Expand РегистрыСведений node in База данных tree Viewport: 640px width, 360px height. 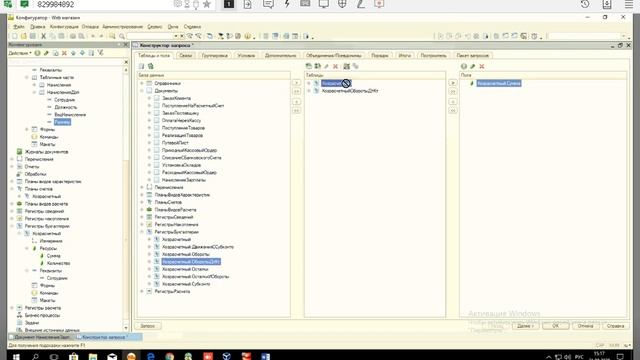click(x=142, y=217)
